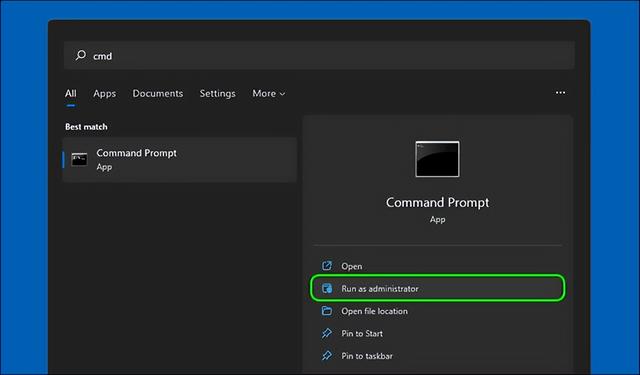
Task: Open the three-dot options menu
Action: pos(560,93)
